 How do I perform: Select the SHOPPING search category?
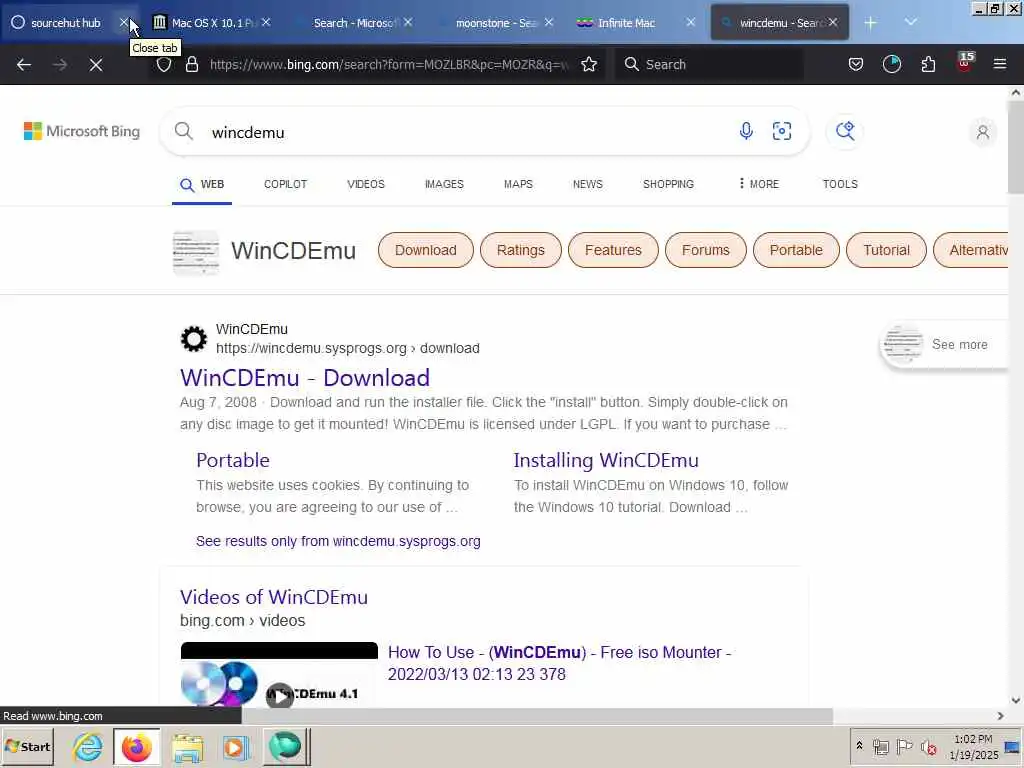point(668,184)
